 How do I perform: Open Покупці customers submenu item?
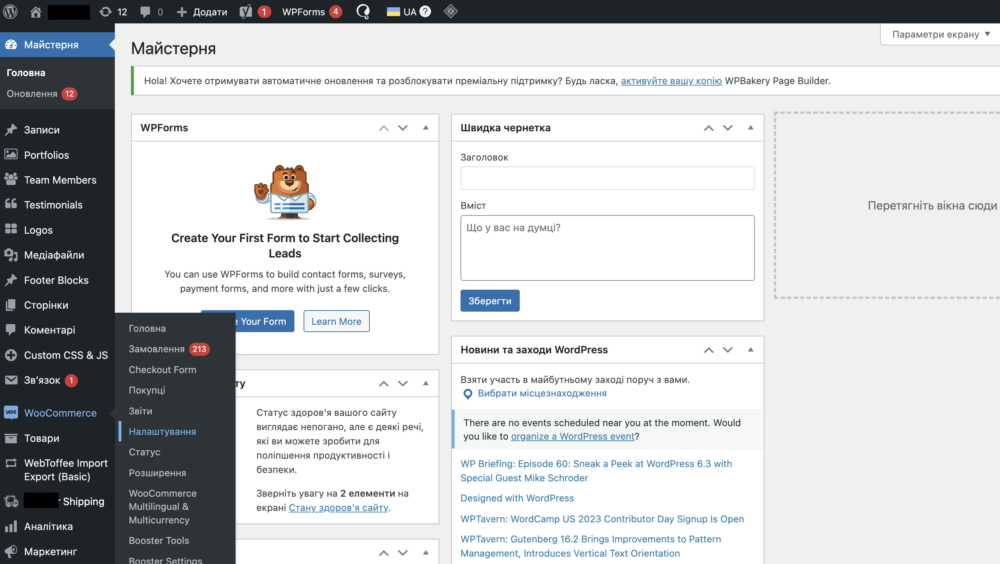147,390
